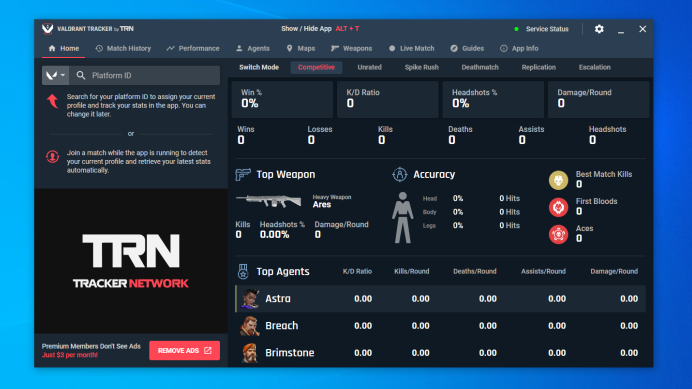692x389 pixels.
Task: Click the Best Match Kills skull icon
Action: [558, 180]
